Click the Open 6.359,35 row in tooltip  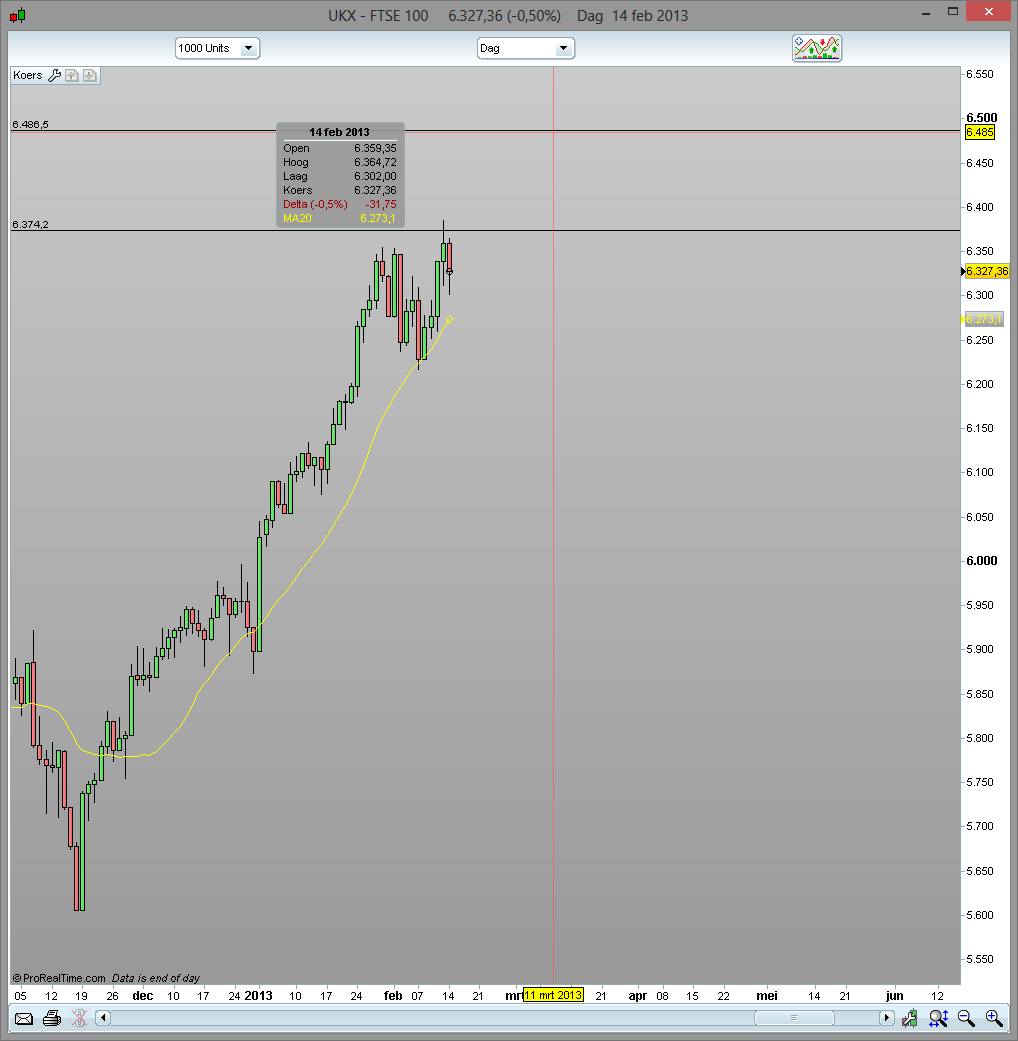pyautogui.click(x=339, y=148)
